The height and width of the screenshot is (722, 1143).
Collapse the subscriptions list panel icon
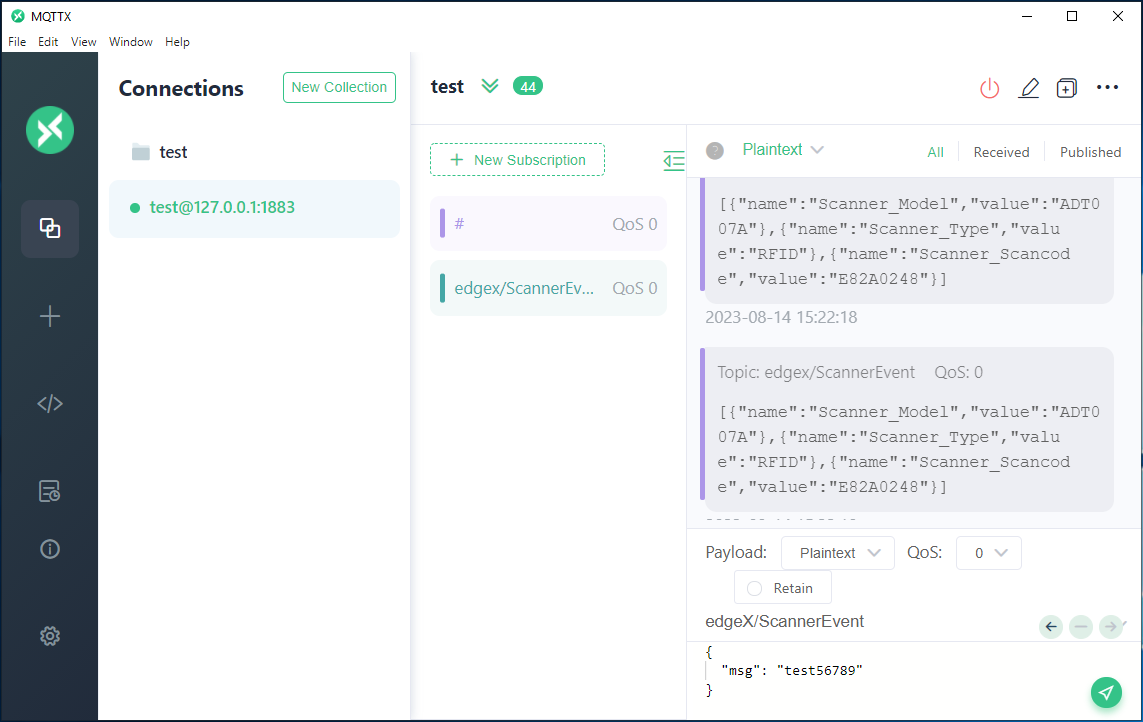click(x=674, y=160)
